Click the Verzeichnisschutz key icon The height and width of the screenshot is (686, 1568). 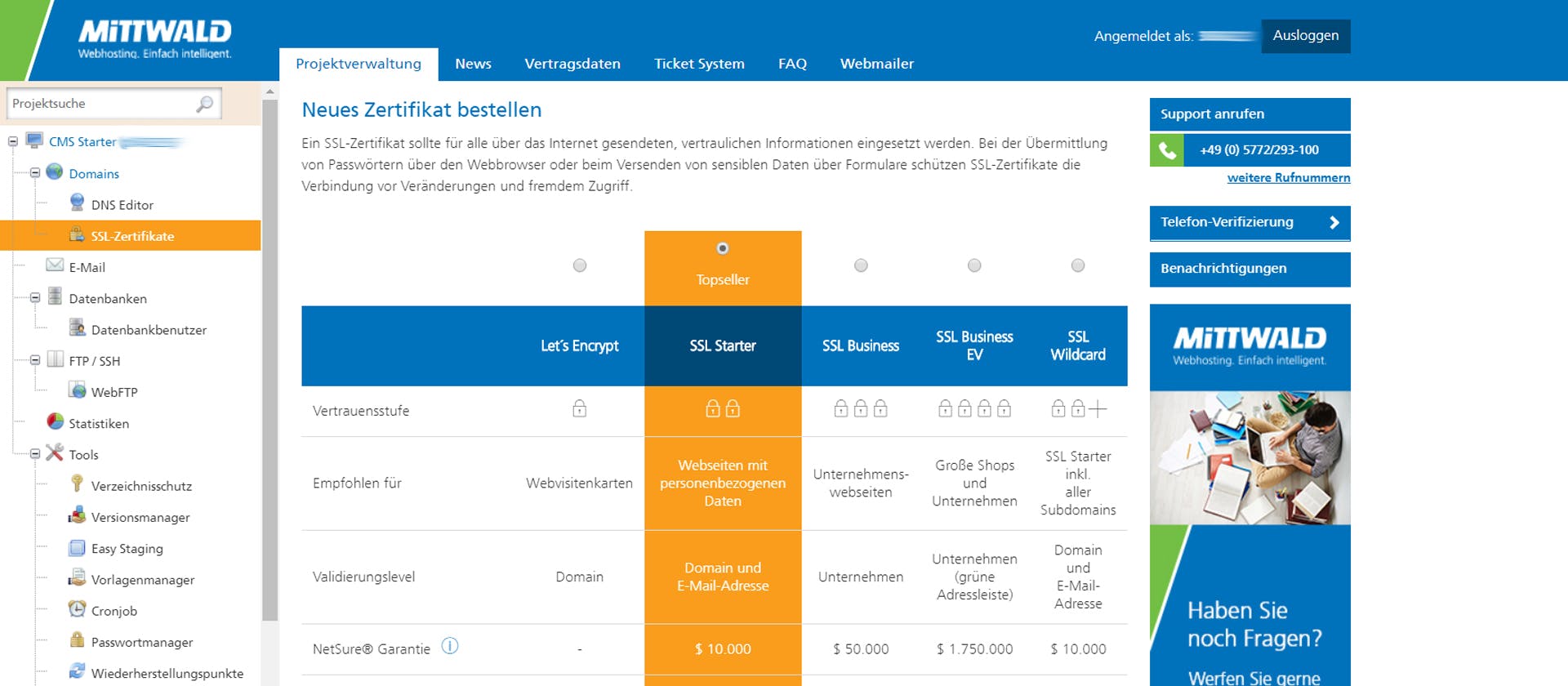(x=77, y=483)
